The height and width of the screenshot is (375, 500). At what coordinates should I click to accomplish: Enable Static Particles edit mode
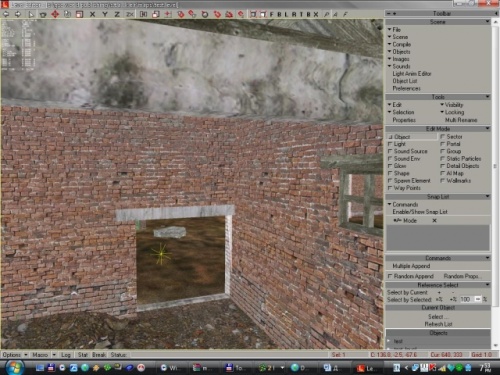[x=461, y=159]
